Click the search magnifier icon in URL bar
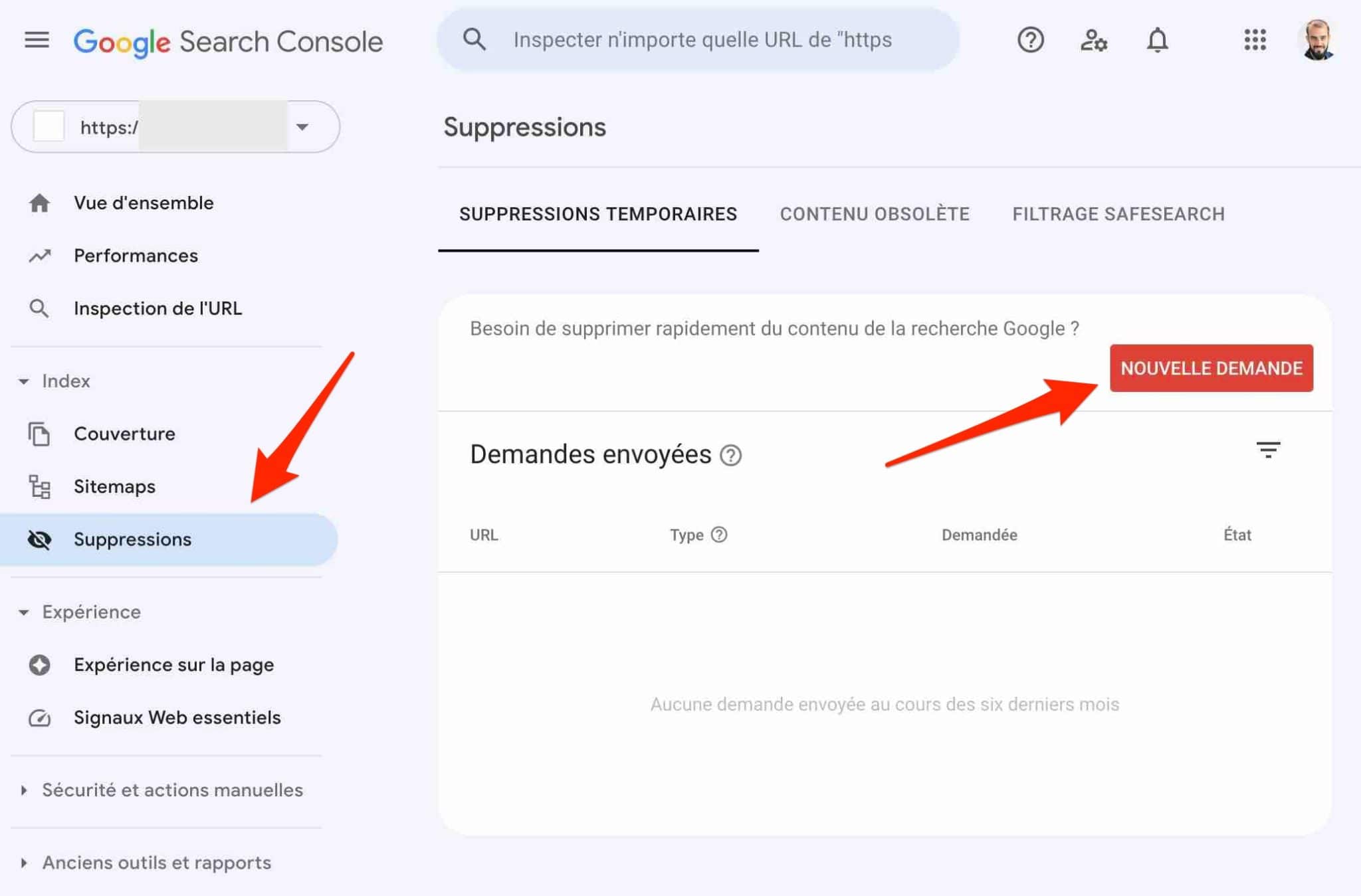1361x896 pixels. coord(474,40)
